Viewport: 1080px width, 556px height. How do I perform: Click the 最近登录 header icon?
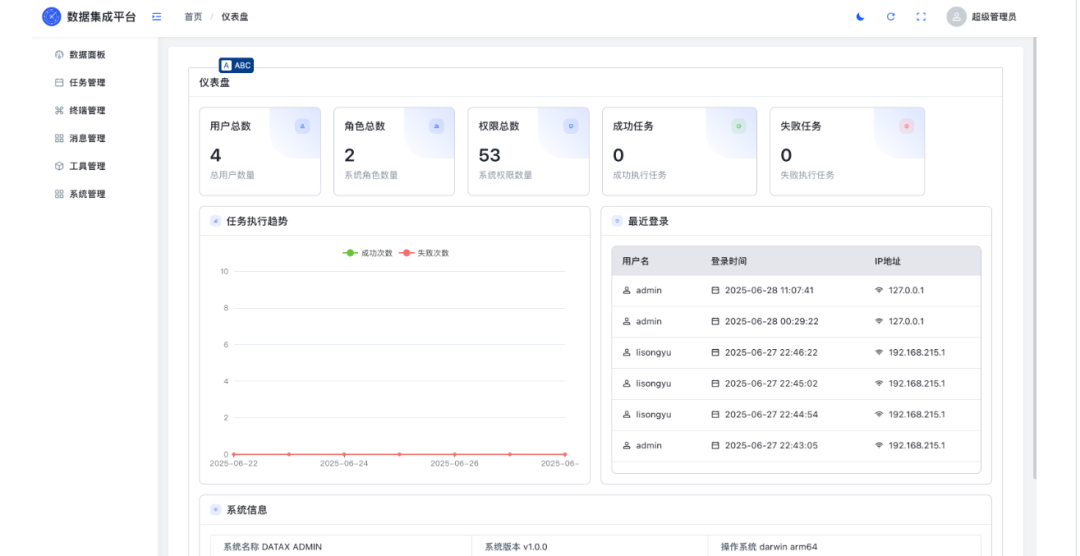coord(617,221)
